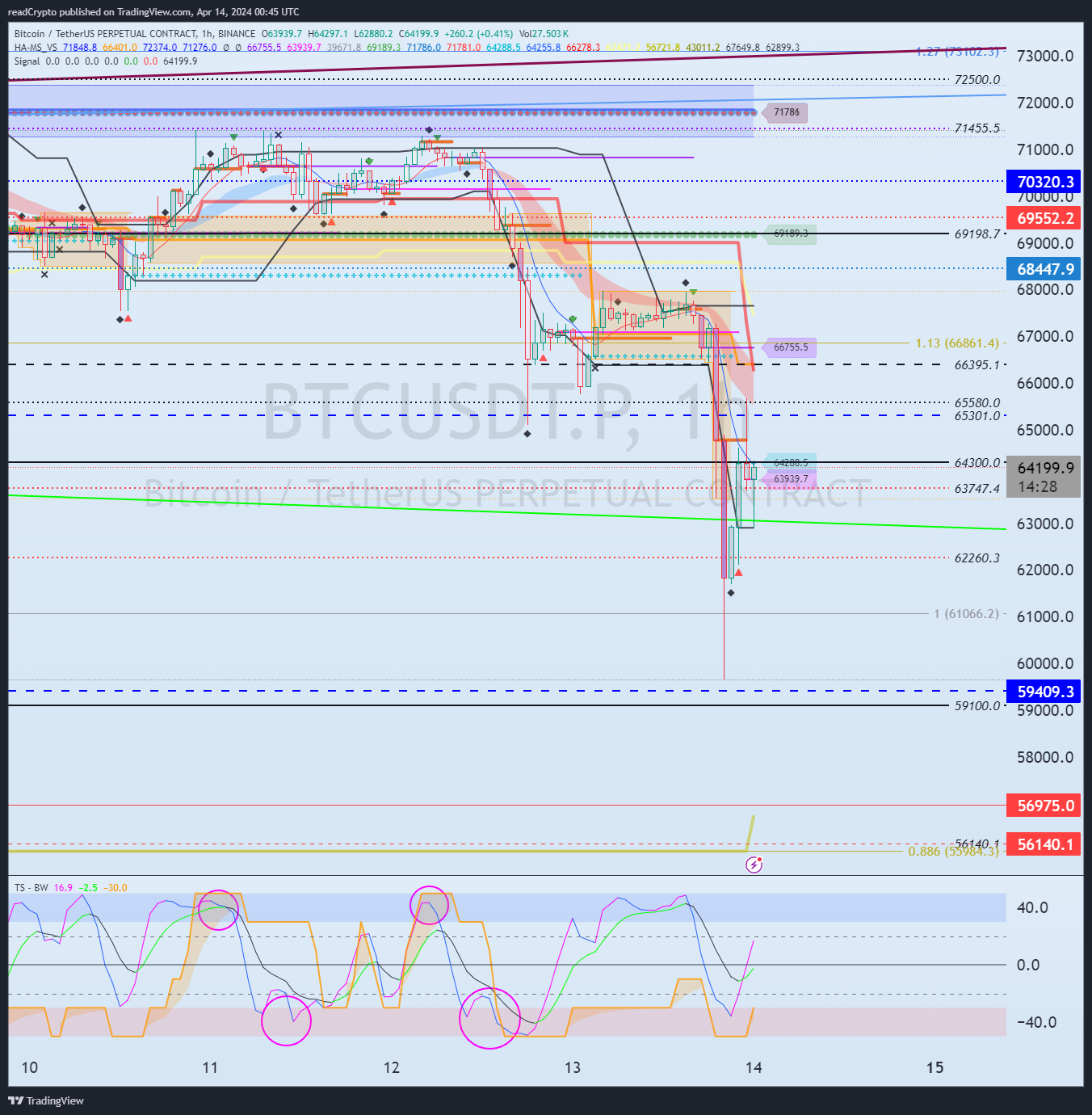Select the Vol 27.503K legend value
This screenshot has width=1092, height=1115.
544,34
